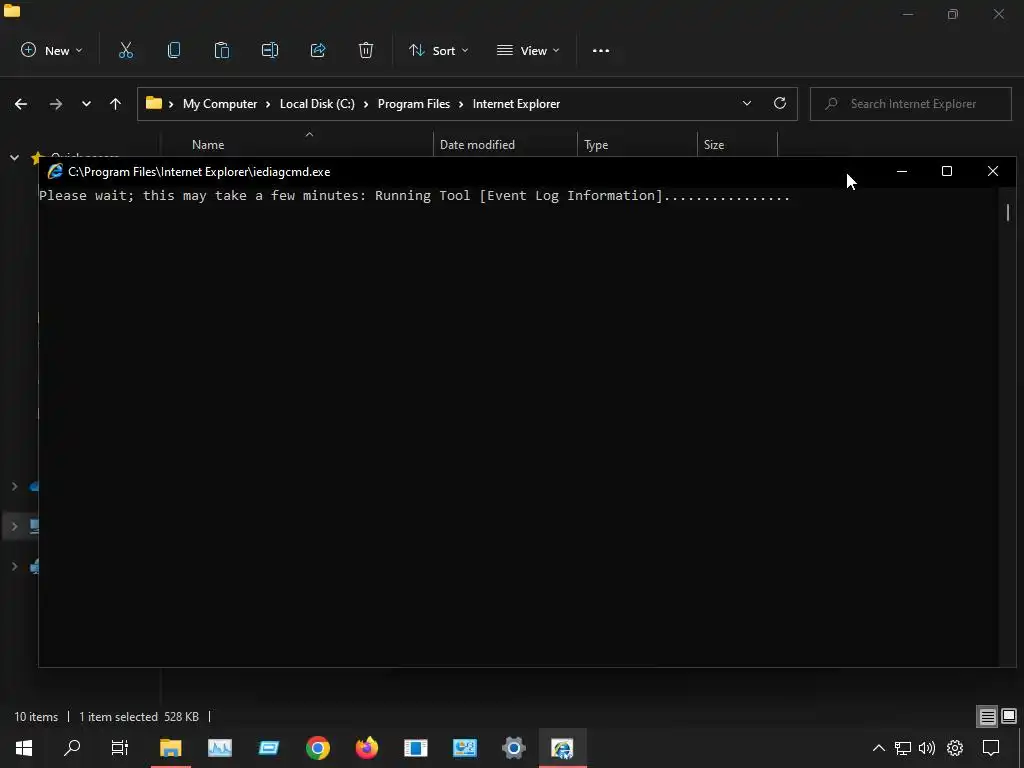This screenshot has width=1024, height=768.
Task: Open the chart monitor app in taskbar
Action: point(219,748)
